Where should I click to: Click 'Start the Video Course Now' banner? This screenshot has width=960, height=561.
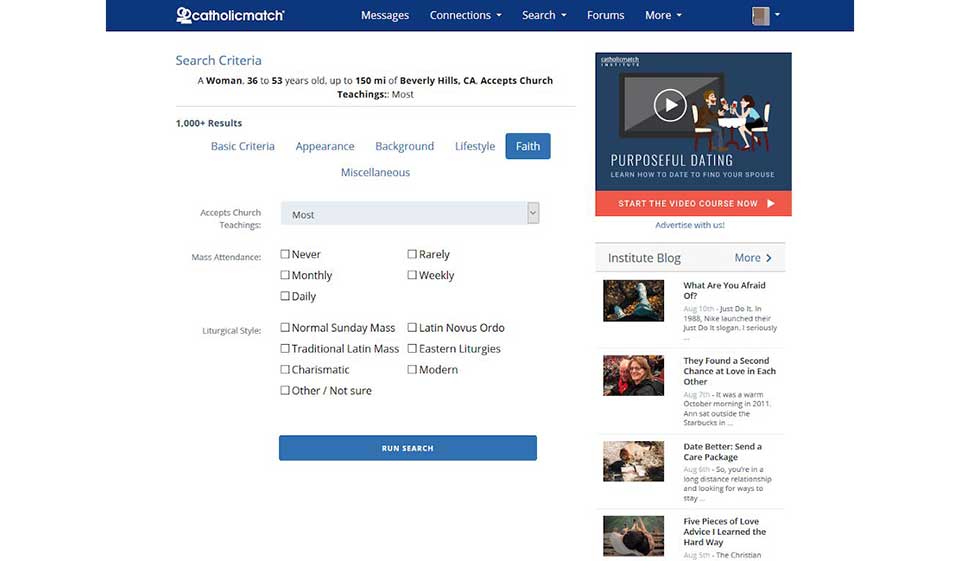[693, 203]
